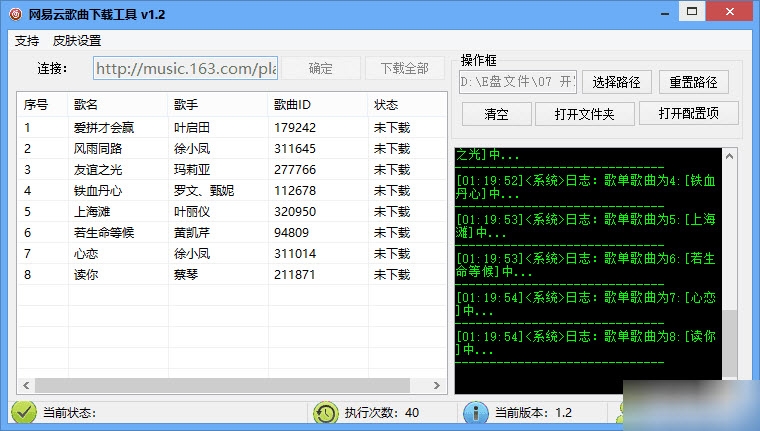Click song ID 311645
Image resolution: width=760 pixels, height=431 pixels.
coord(295,148)
